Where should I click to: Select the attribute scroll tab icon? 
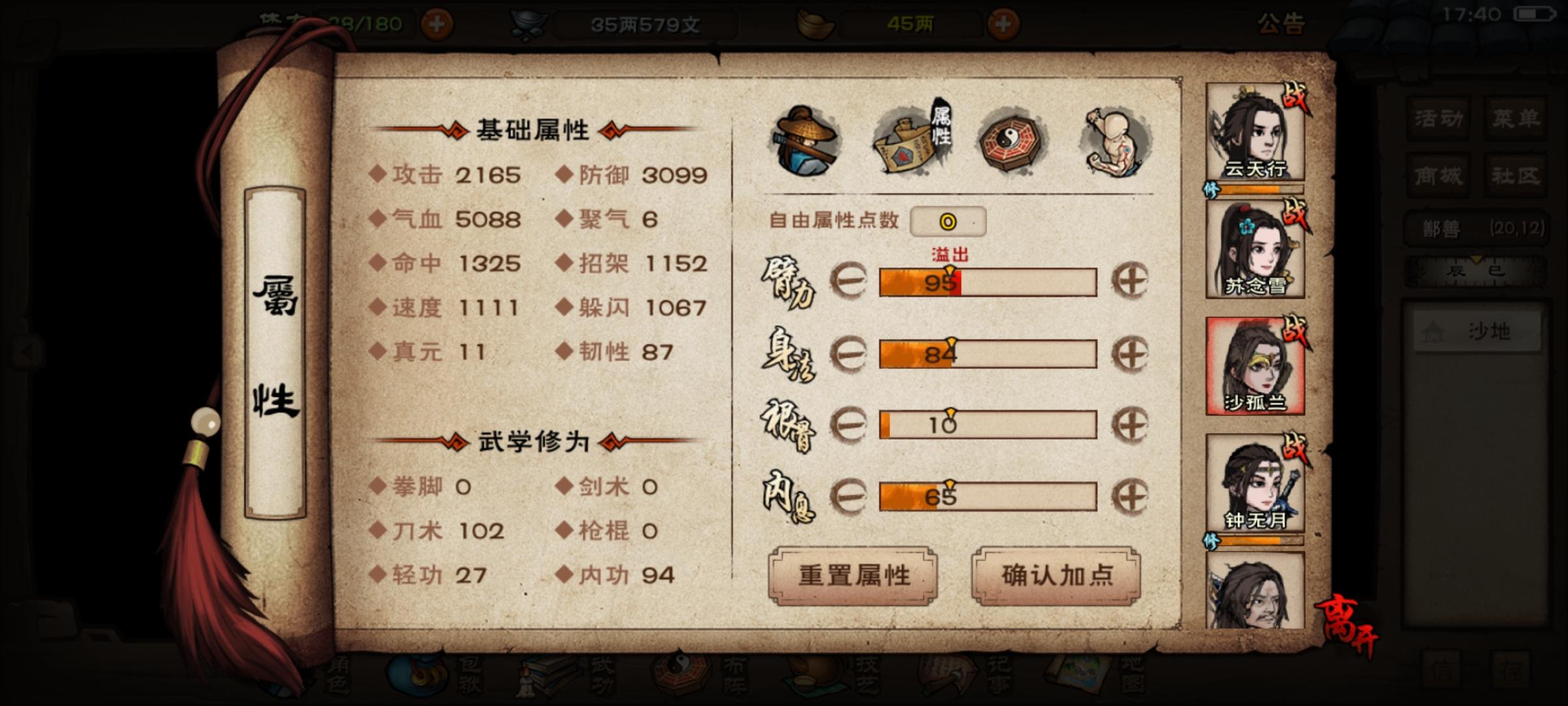(911, 139)
